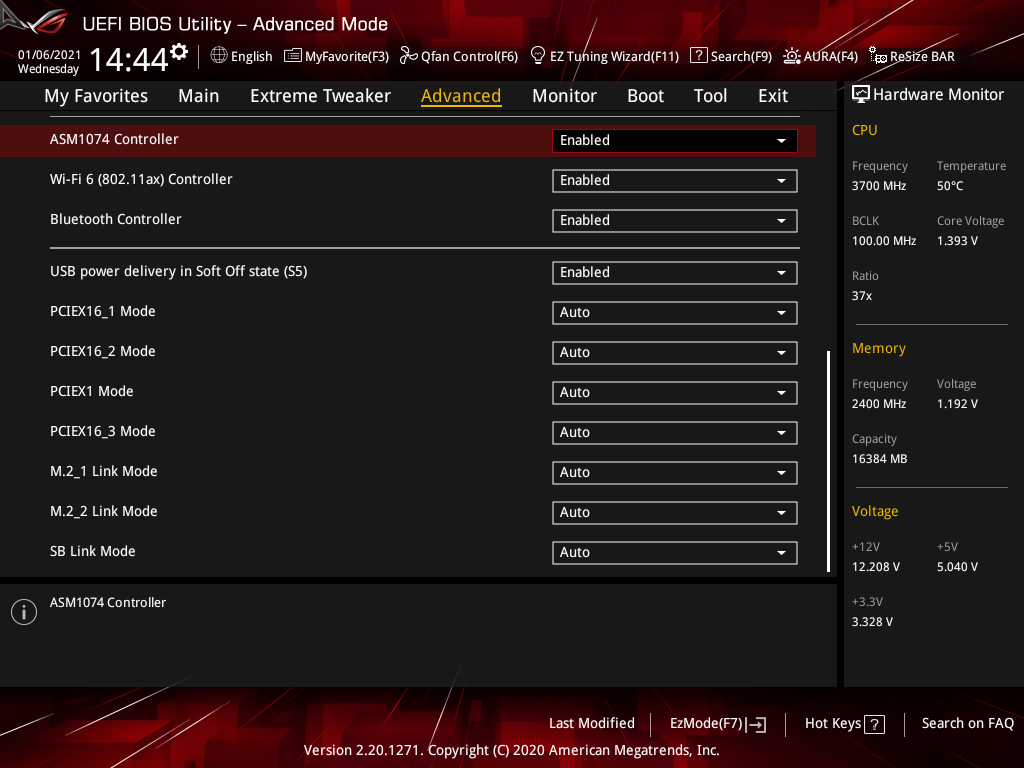Expand M.2_2 Link Mode dropdown
The height and width of the screenshot is (768, 1024).
pyautogui.click(x=675, y=513)
